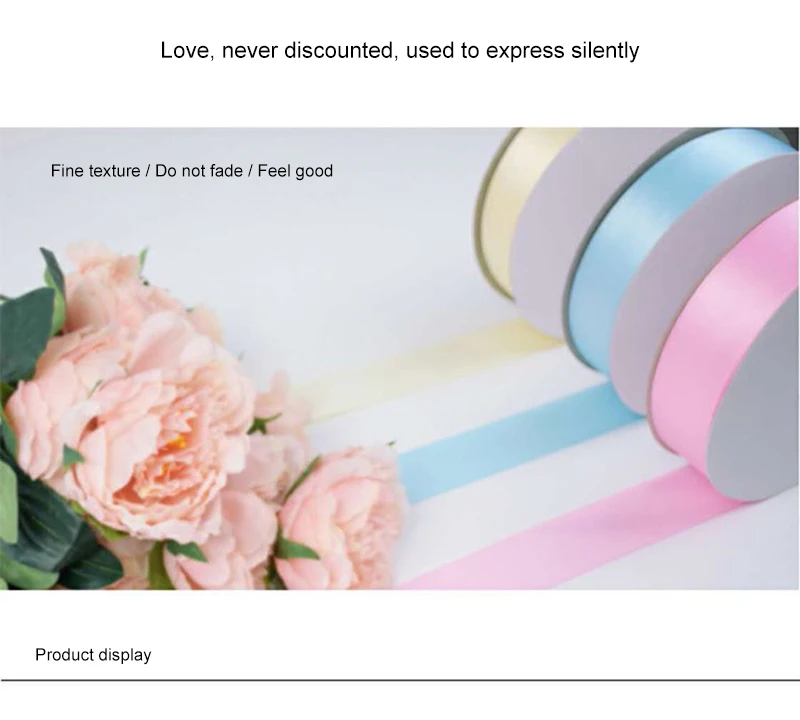Click the "Do not fade" phrase
The height and width of the screenshot is (720, 800).
199,170
